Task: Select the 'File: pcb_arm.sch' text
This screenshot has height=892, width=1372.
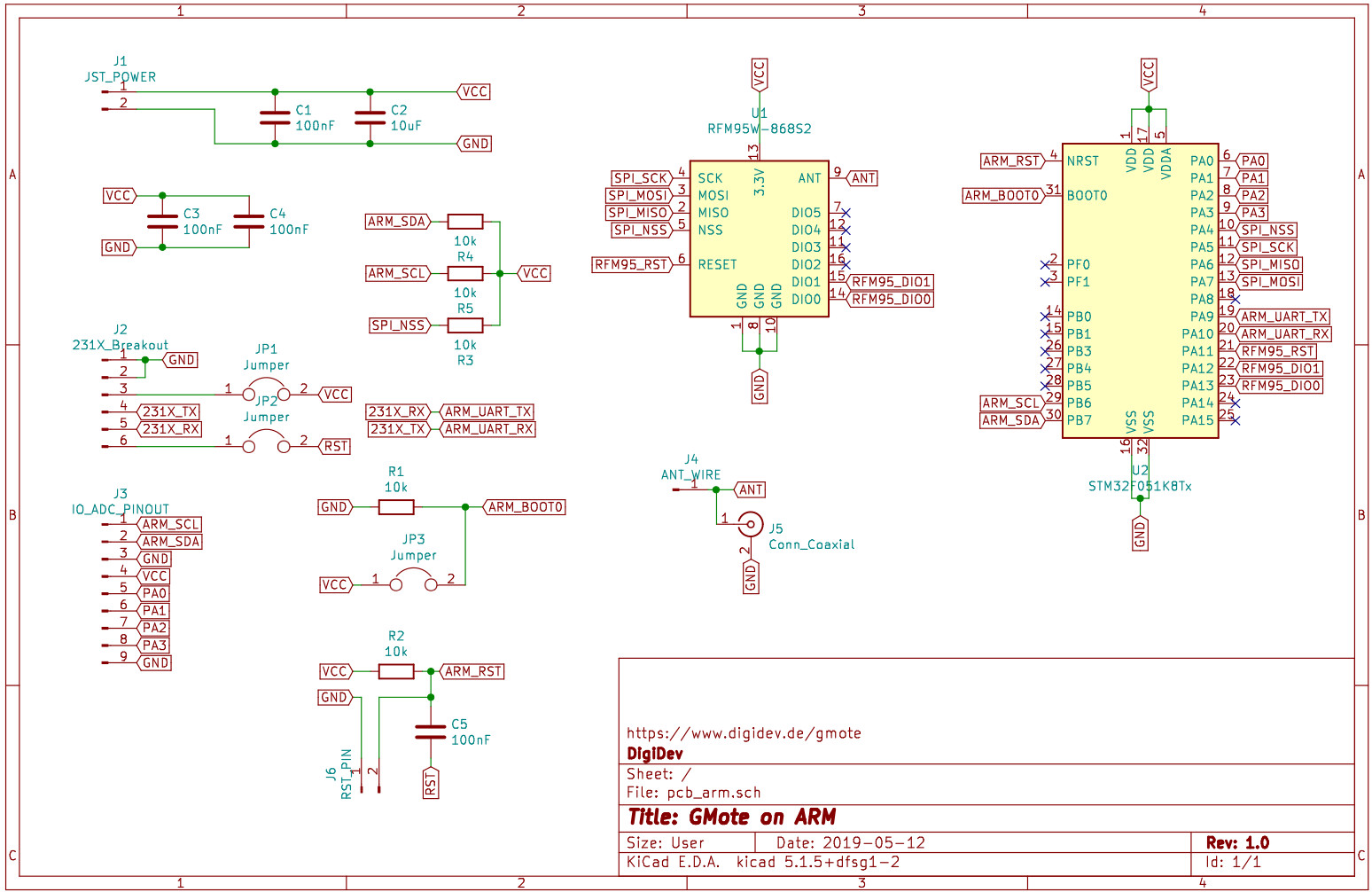Action: (693, 793)
